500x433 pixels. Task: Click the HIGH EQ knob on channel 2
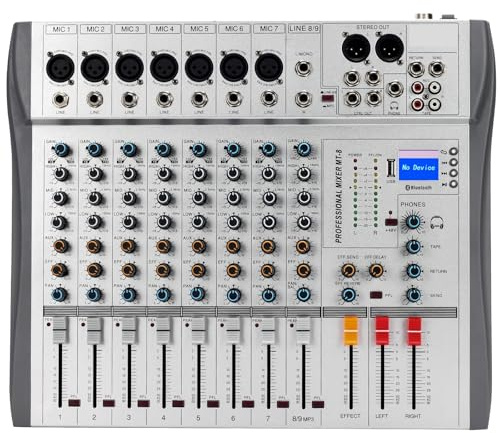(x=95, y=174)
